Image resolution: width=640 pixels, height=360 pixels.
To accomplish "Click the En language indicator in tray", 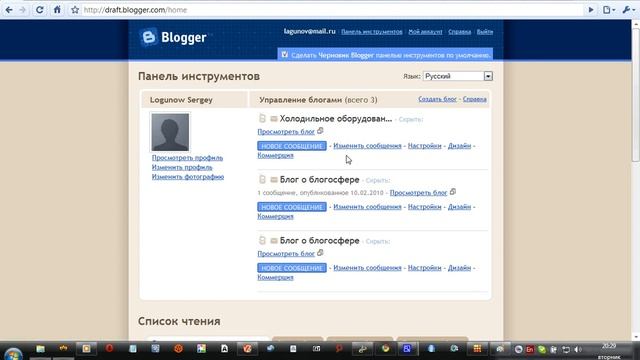I will tap(529, 350).
